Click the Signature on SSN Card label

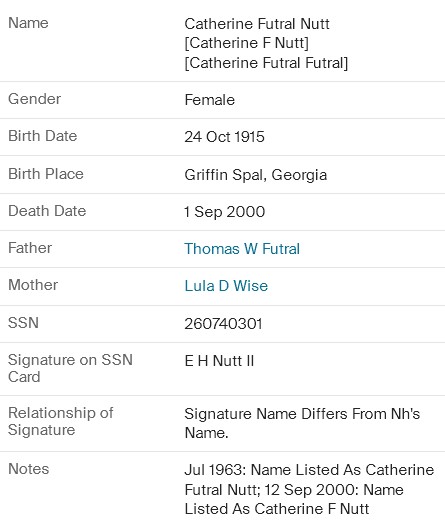(x=70, y=368)
